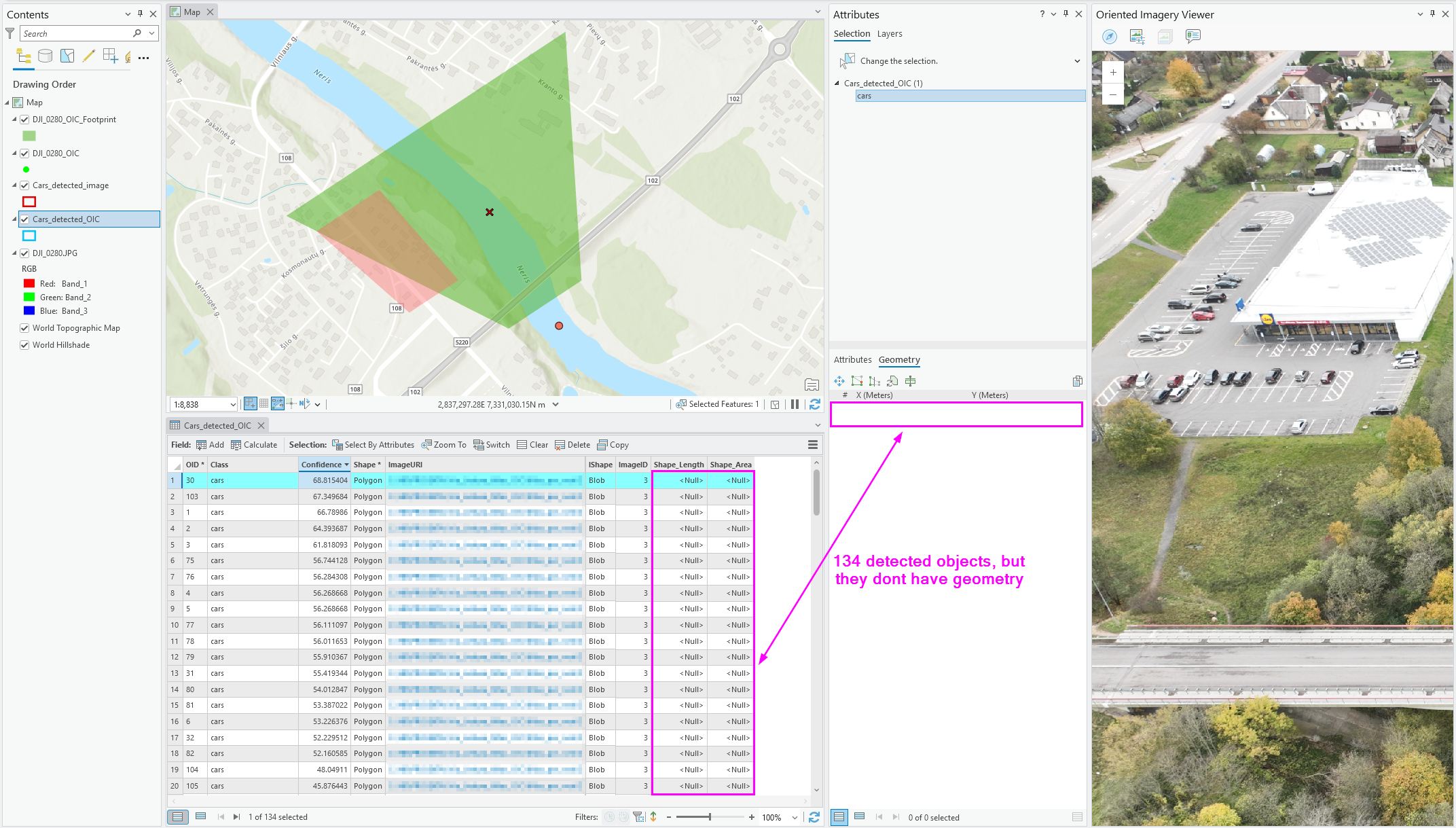Expand the Change the selection dropdown
The width and height of the screenshot is (1456, 828).
[x=1076, y=60]
